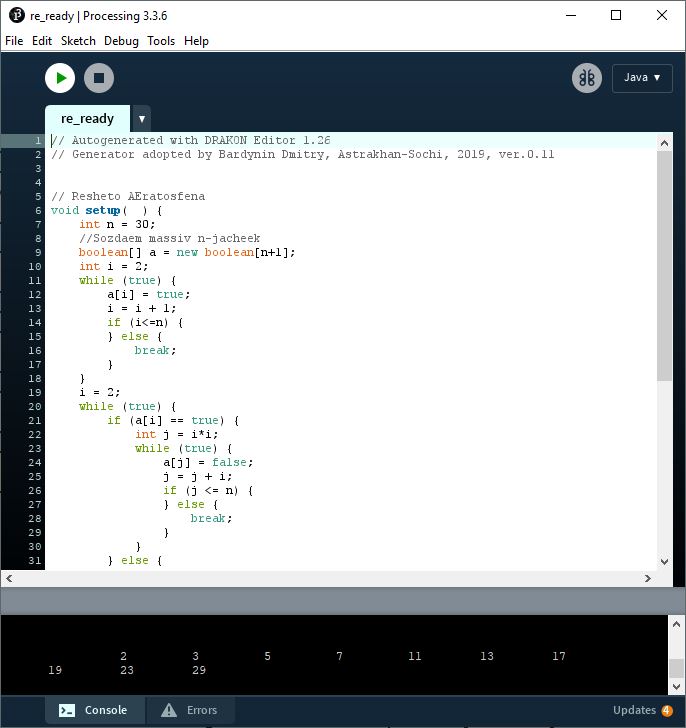
Task: Open the Java mode dropdown
Action: (x=641, y=78)
